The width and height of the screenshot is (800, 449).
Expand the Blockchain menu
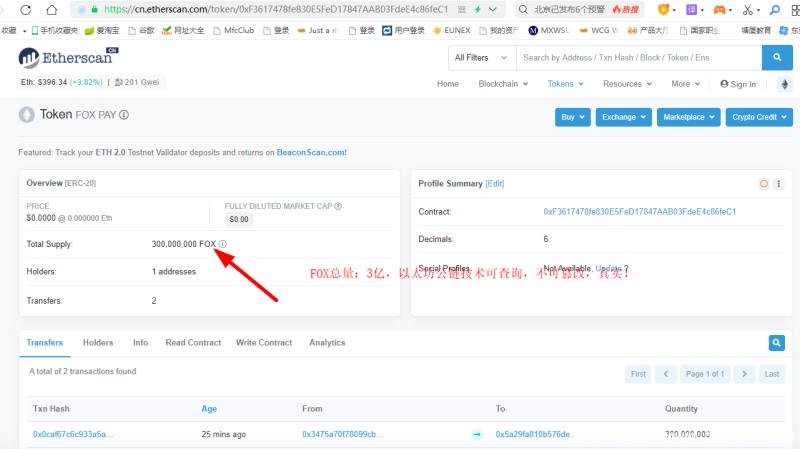tap(503, 84)
